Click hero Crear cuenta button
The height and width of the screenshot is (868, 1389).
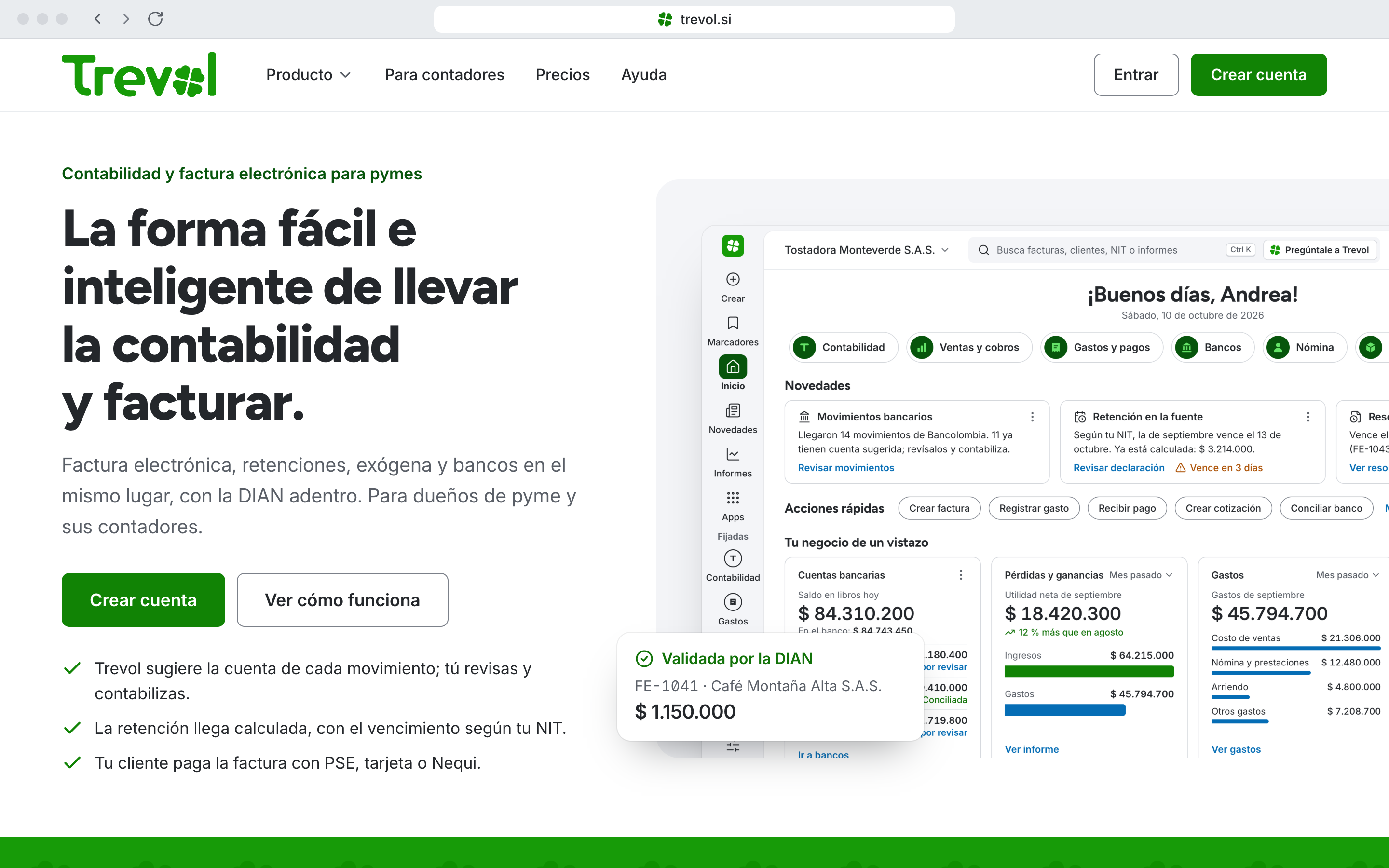143,599
